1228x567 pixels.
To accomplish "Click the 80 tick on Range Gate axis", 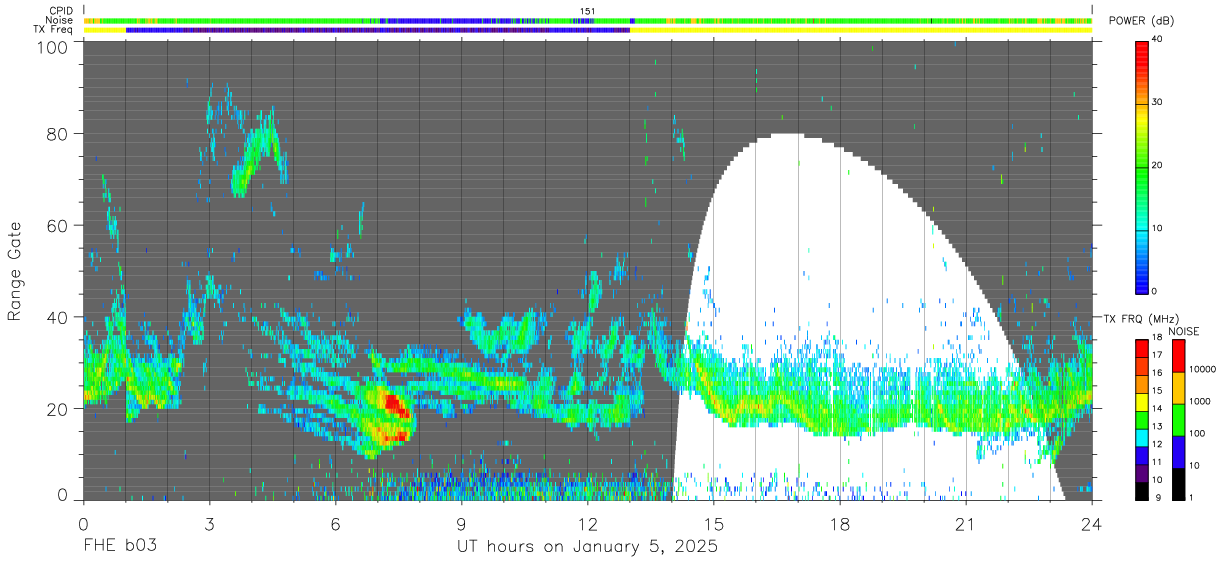I will (56, 134).
